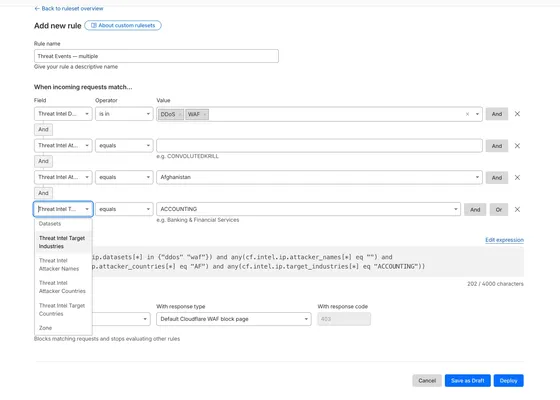Click the Or button on last row

click(x=499, y=210)
